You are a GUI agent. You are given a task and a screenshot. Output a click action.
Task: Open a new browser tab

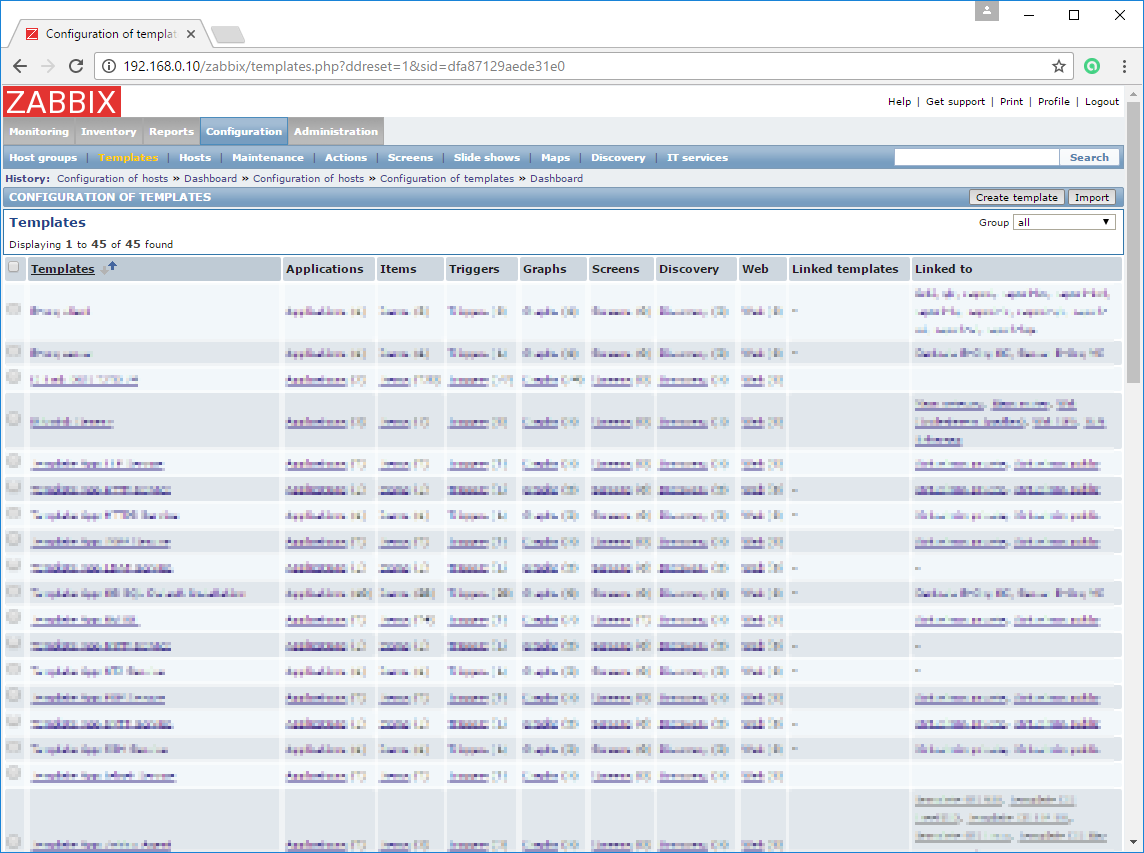228,34
